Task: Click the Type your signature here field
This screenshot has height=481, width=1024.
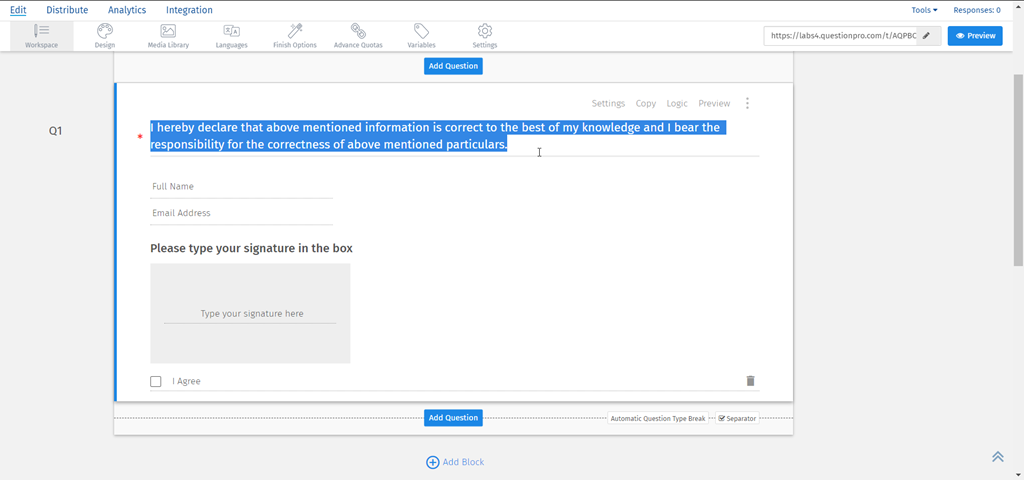Action: point(250,314)
